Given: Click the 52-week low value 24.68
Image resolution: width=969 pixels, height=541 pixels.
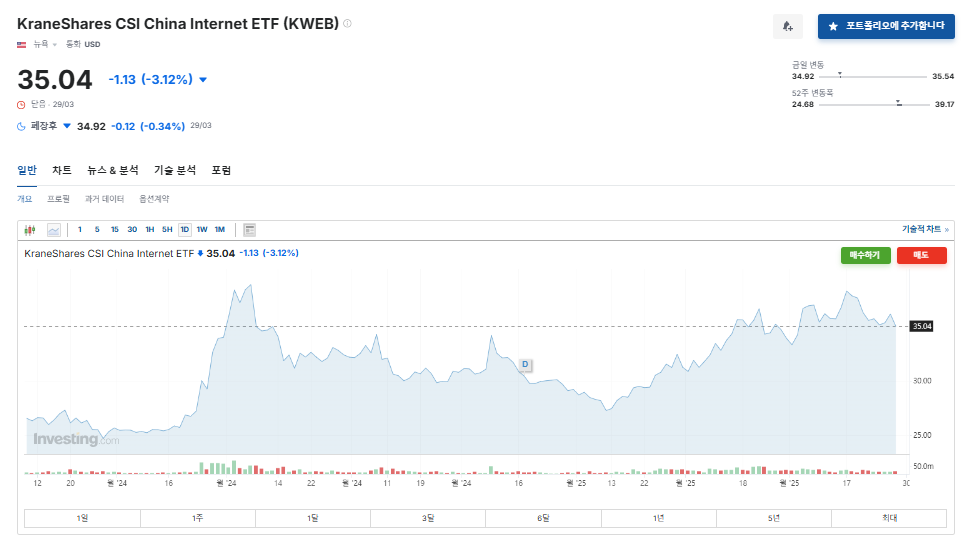Looking at the screenshot, I should click(803, 104).
